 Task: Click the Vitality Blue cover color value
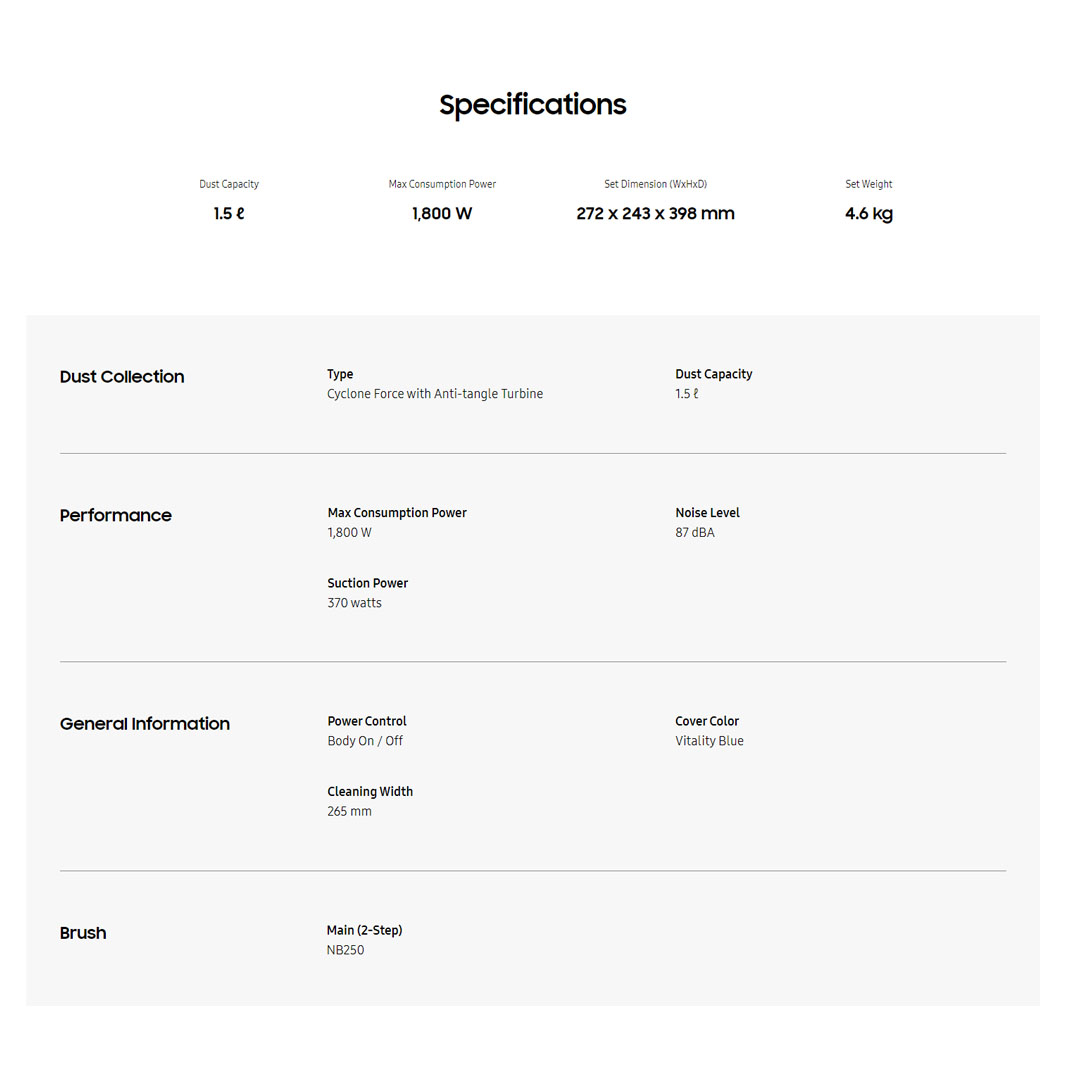(x=709, y=741)
